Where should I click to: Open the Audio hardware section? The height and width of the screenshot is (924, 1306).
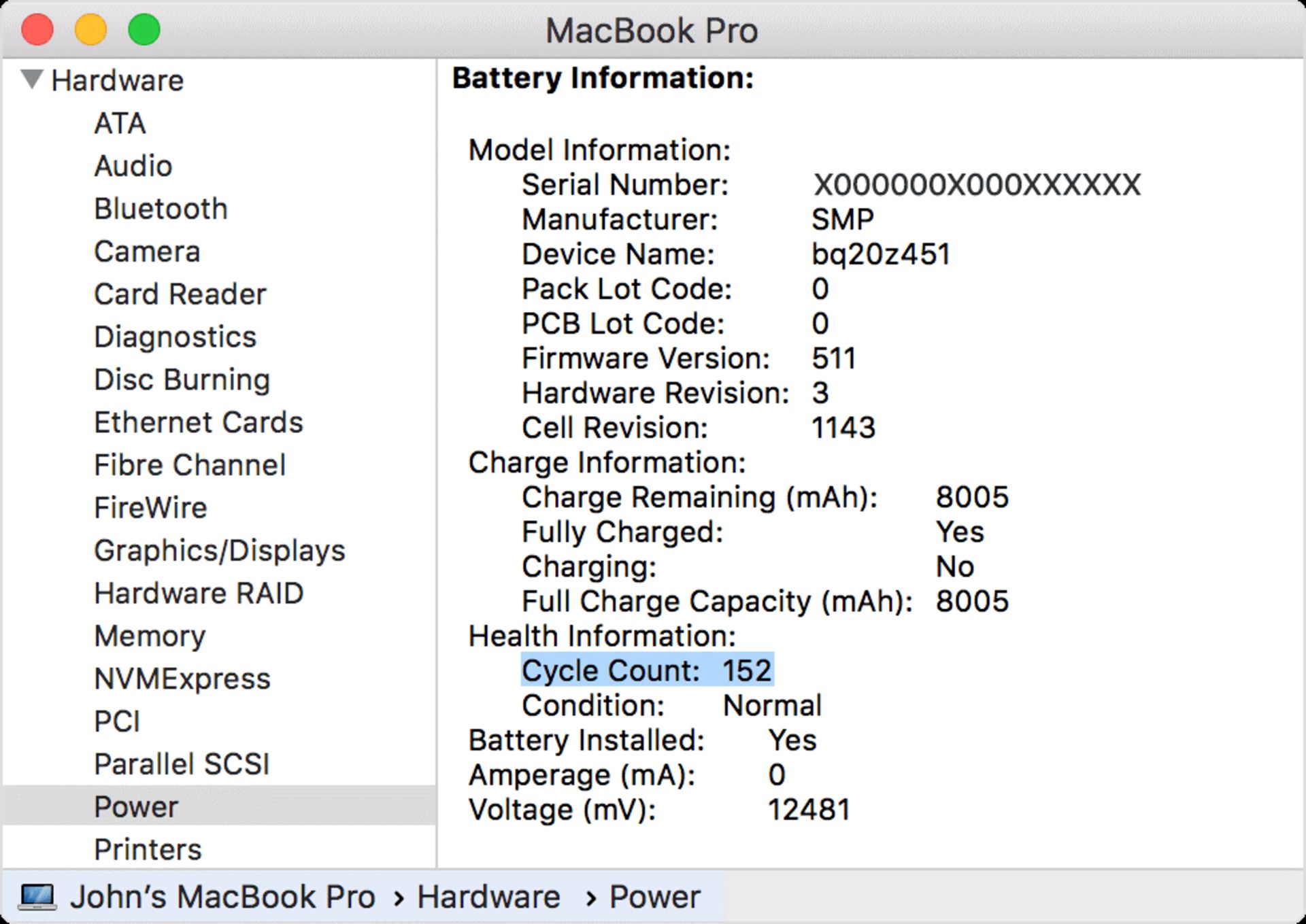pos(133,167)
